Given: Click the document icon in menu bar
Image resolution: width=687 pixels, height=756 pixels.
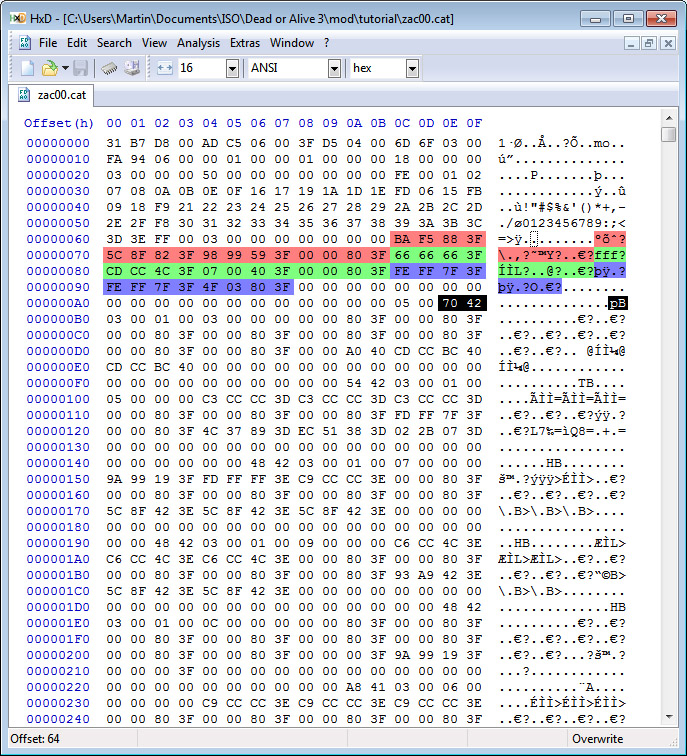Looking at the screenshot, I should [x=25, y=43].
